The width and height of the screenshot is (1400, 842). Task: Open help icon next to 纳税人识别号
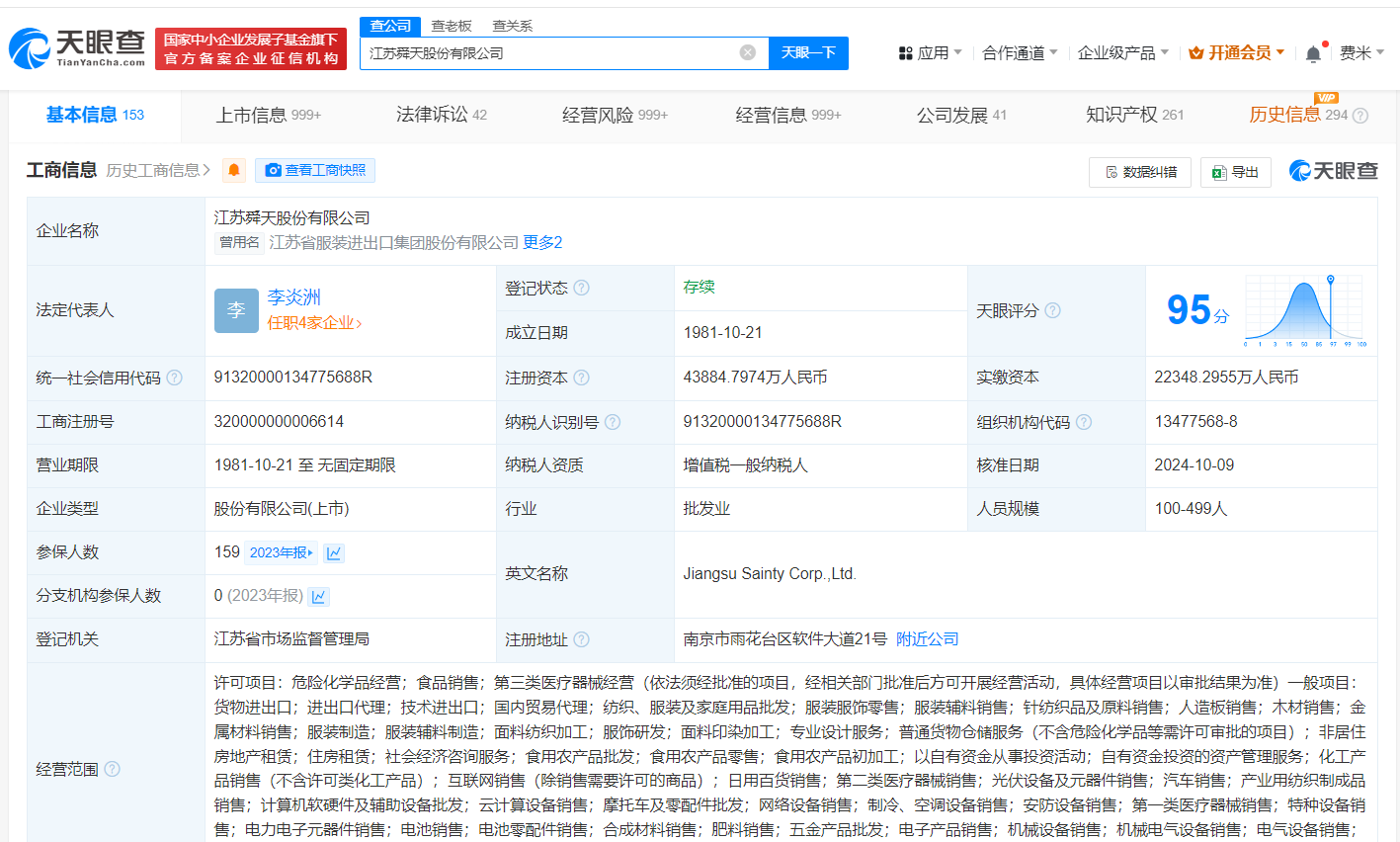(613, 422)
